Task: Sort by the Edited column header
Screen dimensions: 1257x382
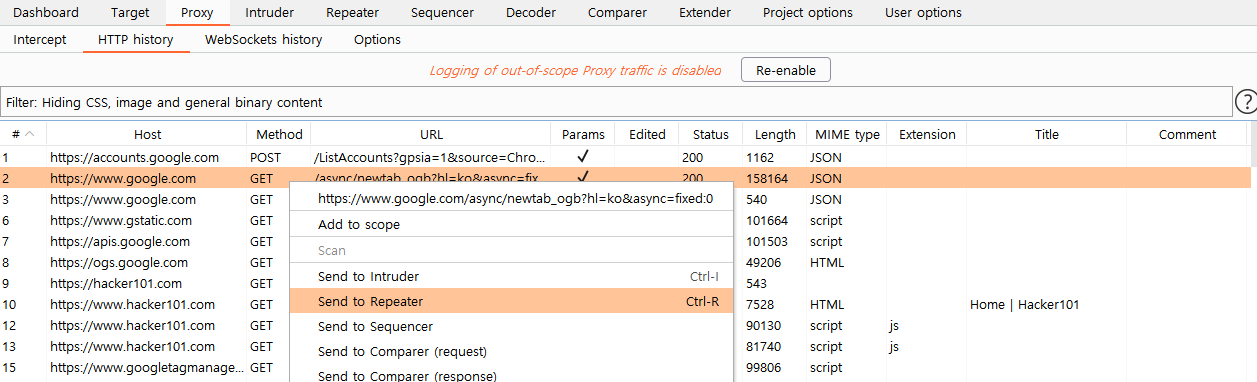Action: pos(647,134)
